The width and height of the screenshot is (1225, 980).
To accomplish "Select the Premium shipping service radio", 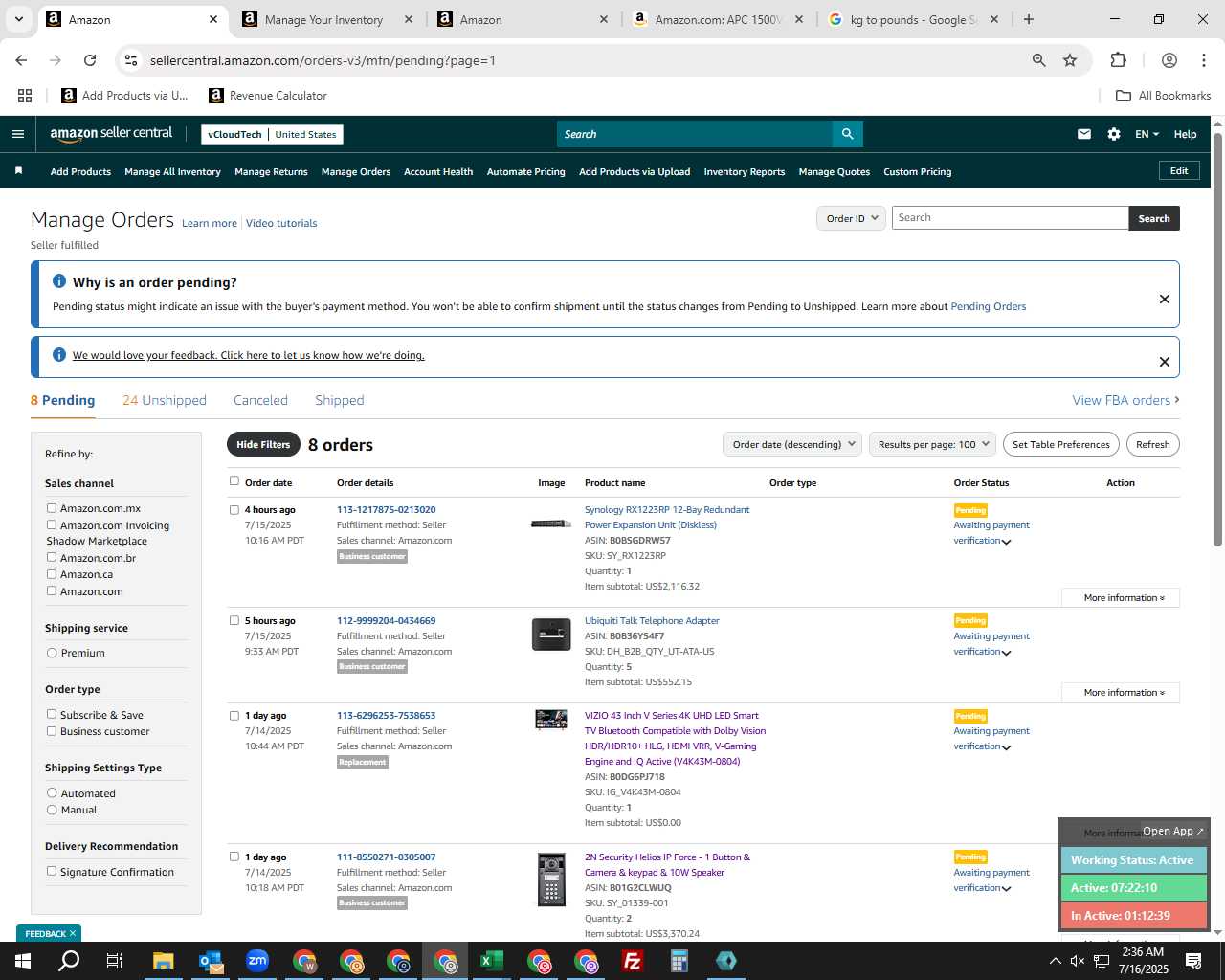I will click(x=52, y=653).
